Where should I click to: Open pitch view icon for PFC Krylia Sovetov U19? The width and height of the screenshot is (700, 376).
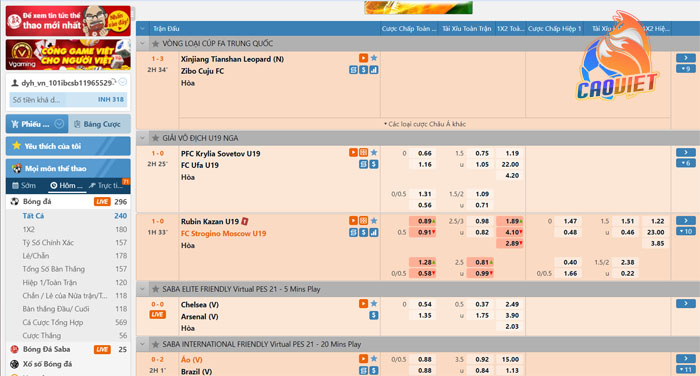point(363,153)
